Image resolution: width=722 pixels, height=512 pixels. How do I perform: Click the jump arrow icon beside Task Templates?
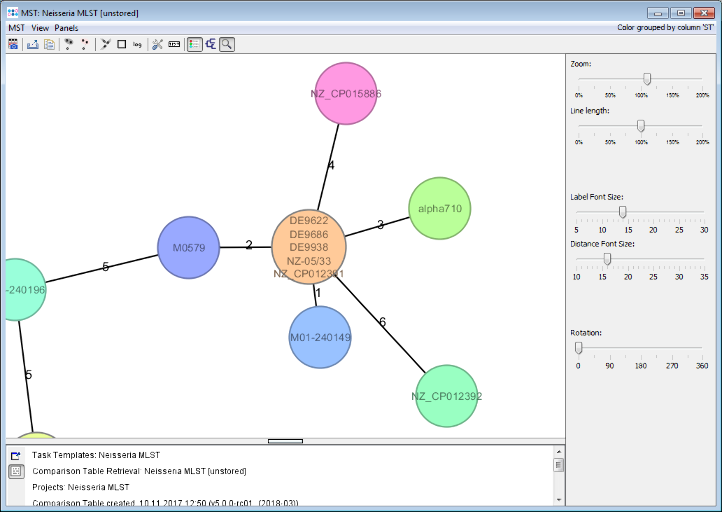coord(16,455)
